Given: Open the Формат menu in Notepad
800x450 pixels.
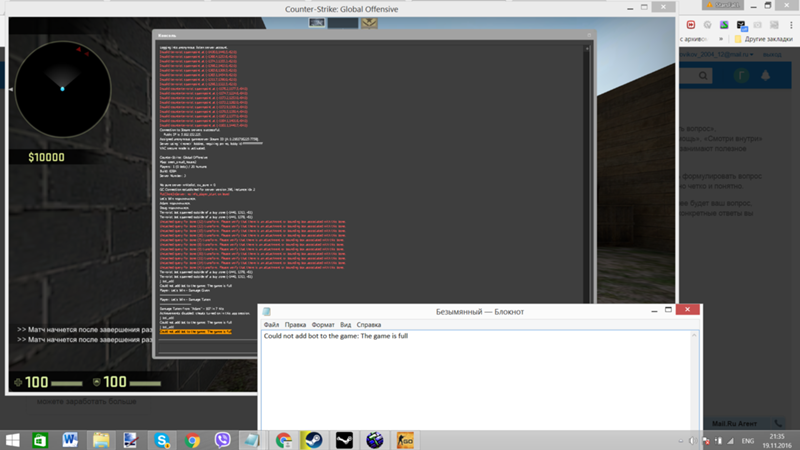Looking at the screenshot, I should tap(322, 324).
